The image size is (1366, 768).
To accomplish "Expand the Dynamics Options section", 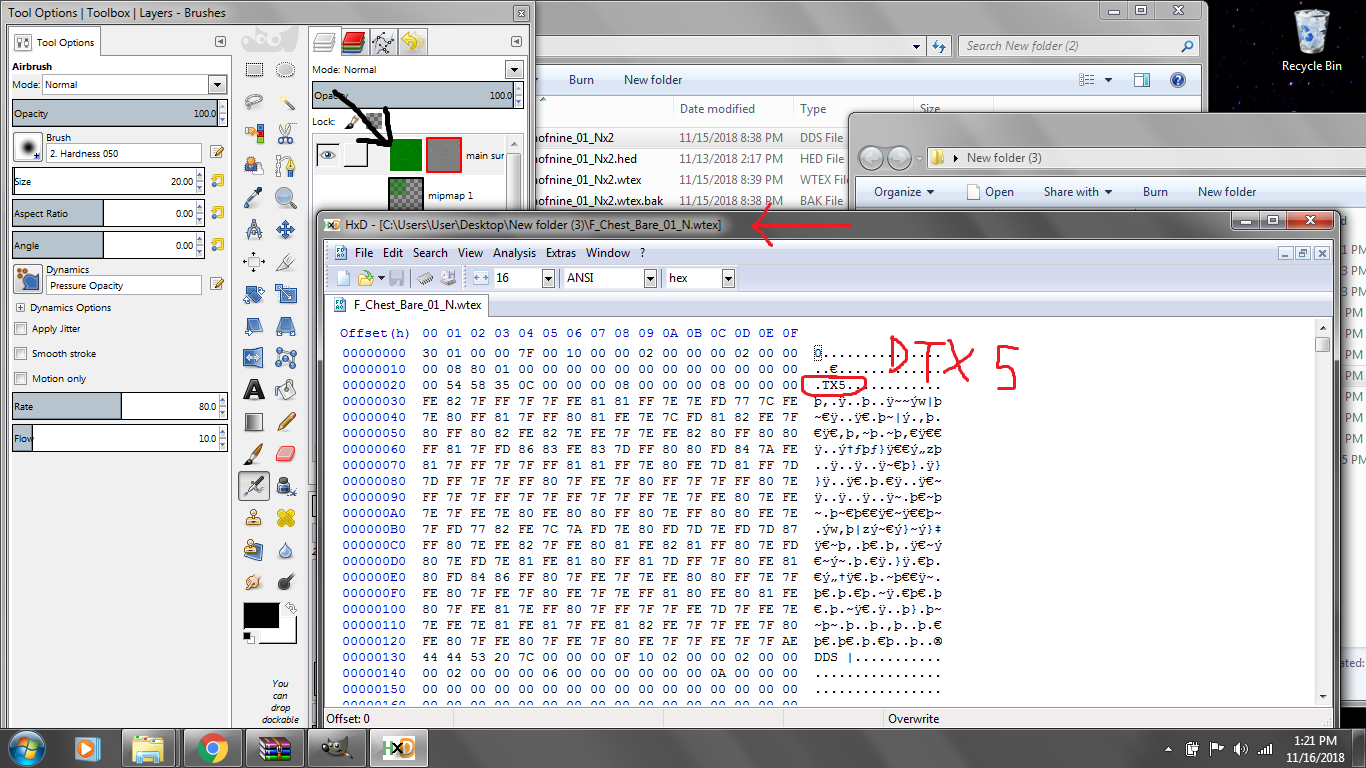I will 20,308.
